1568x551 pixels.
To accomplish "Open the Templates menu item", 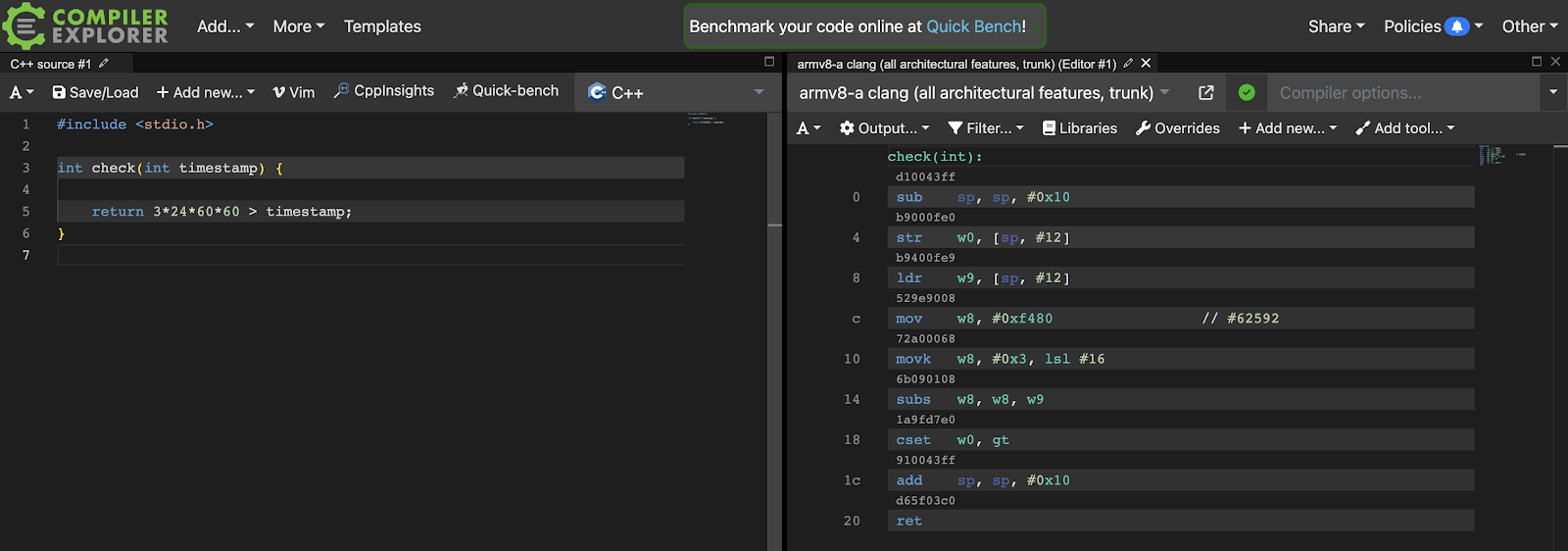I will (x=382, y=26).
